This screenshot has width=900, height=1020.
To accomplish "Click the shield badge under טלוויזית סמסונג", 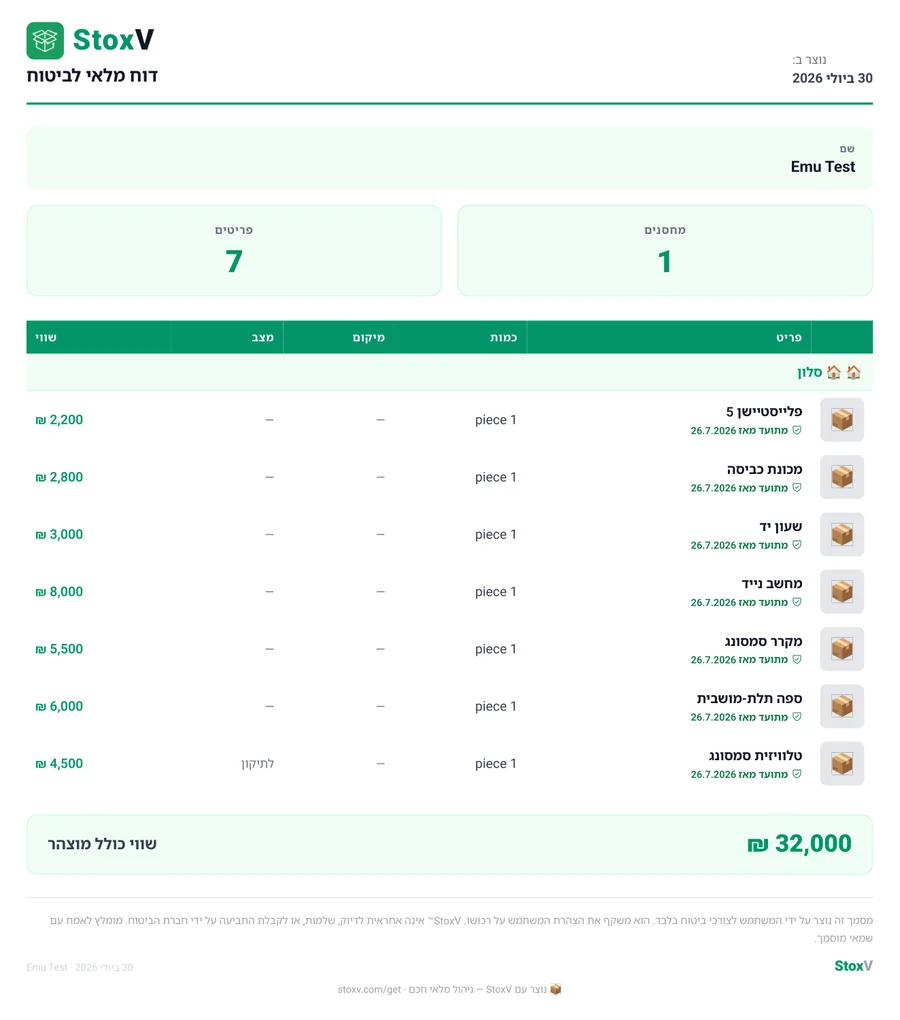I will pyautogui.click(x=797, y=774).
